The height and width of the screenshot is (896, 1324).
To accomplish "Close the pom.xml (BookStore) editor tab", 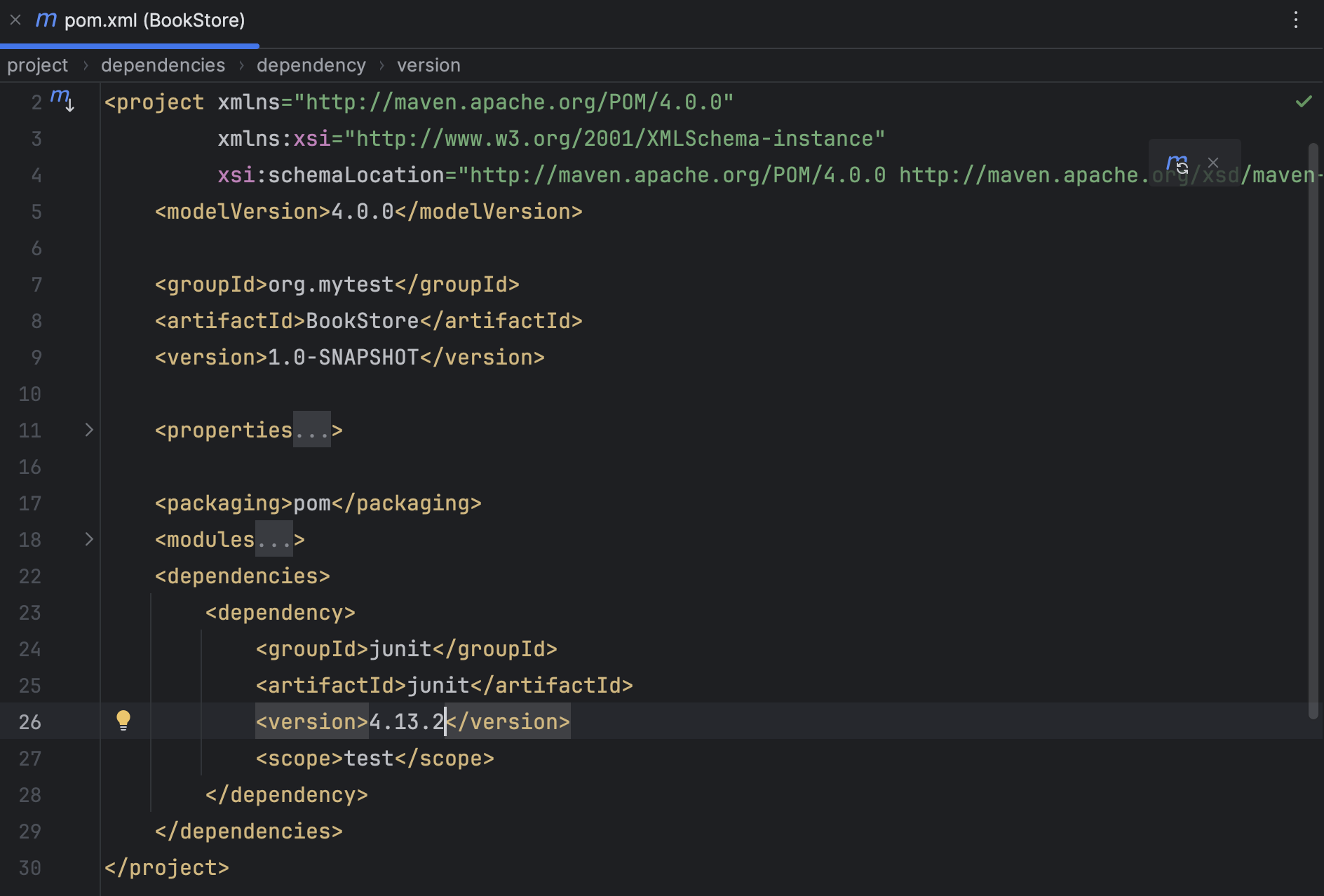I will click(15, 20).
